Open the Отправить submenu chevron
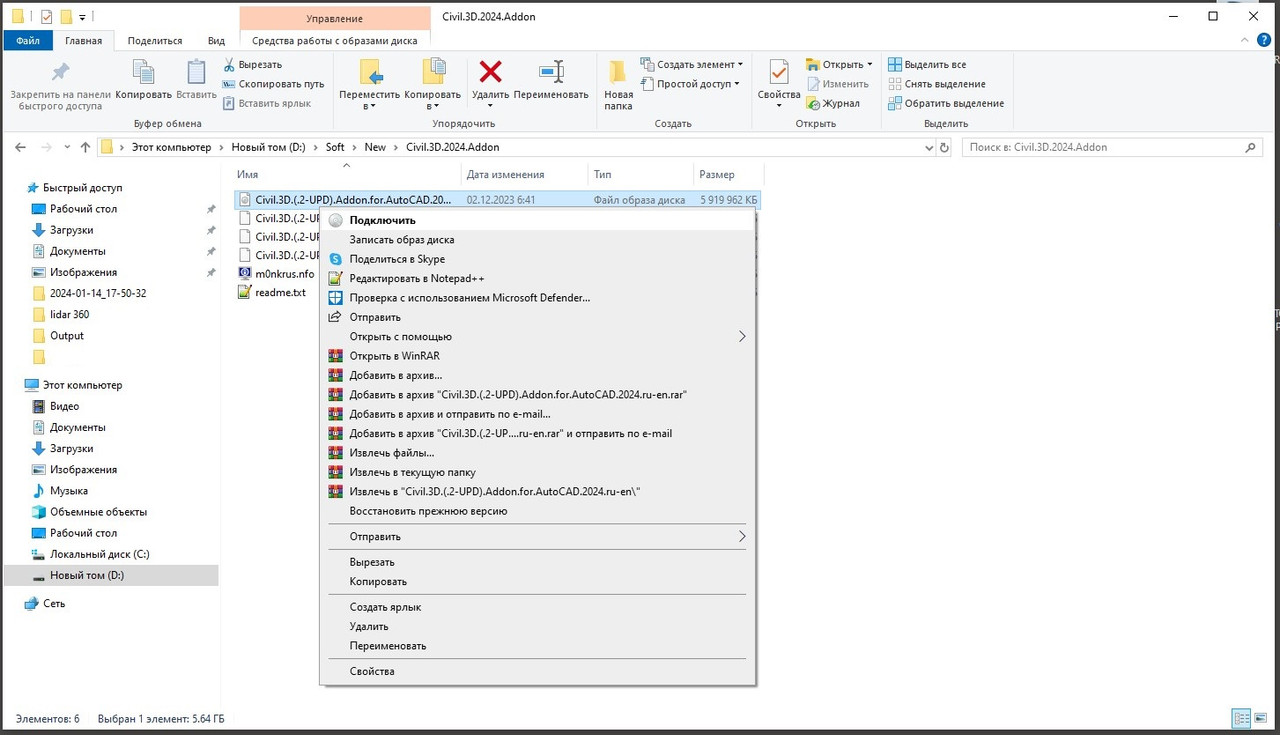1280x735 pixels. [742, 536]
